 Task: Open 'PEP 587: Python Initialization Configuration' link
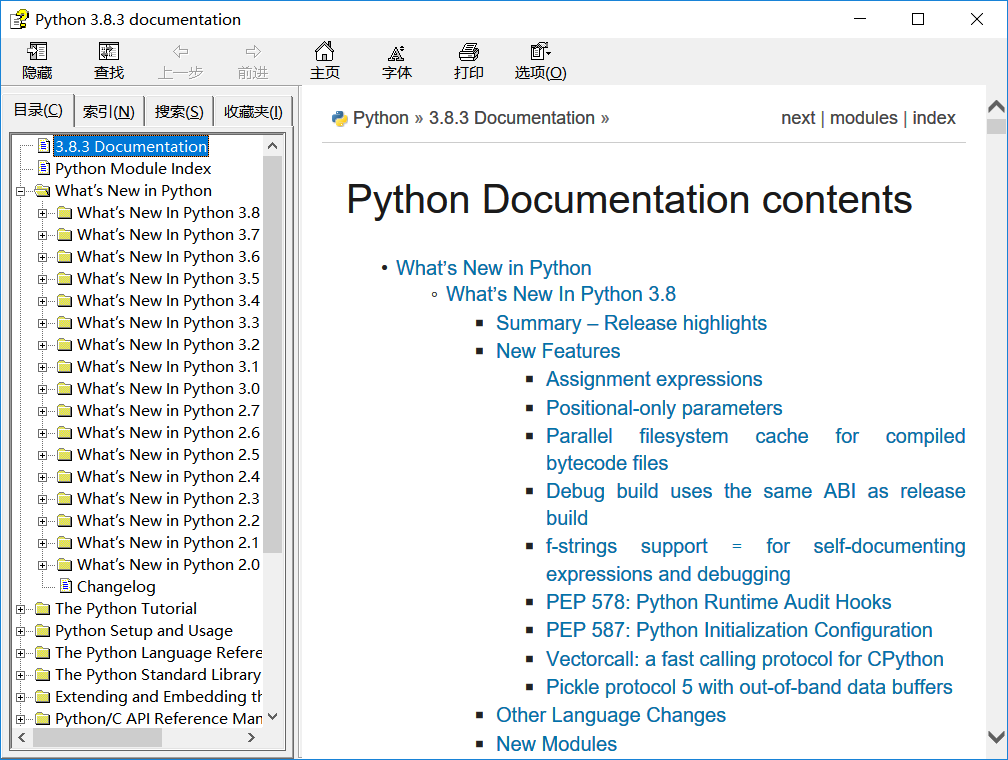pos(739,630)
